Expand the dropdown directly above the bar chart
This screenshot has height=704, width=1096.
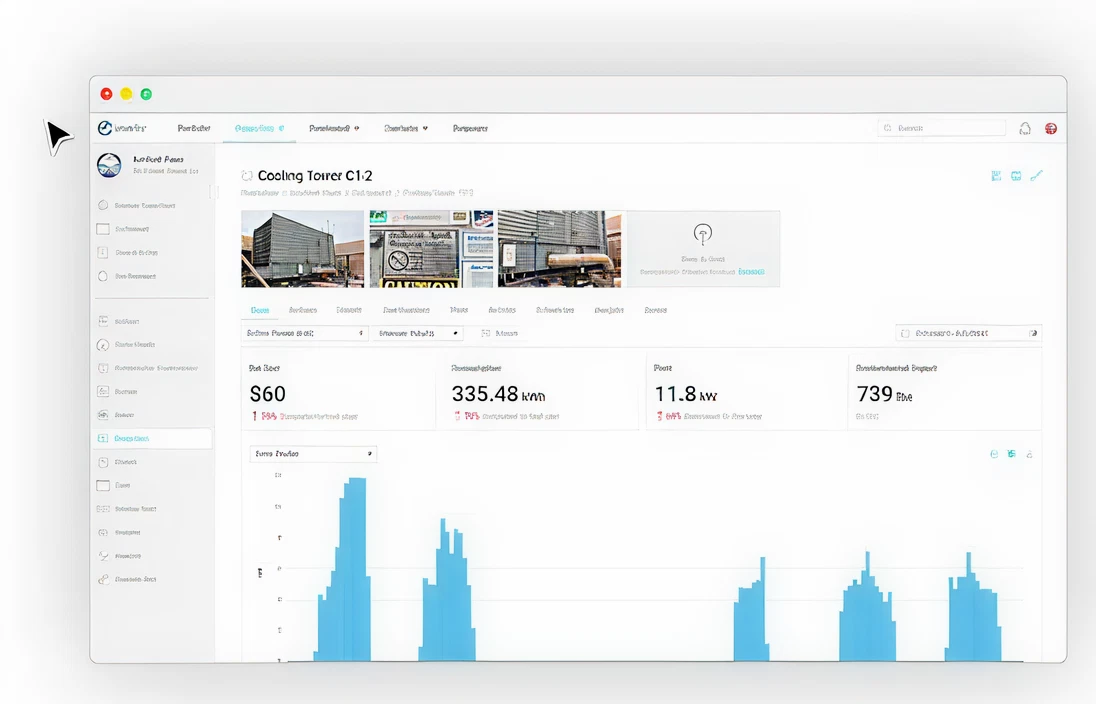point(312,454)
